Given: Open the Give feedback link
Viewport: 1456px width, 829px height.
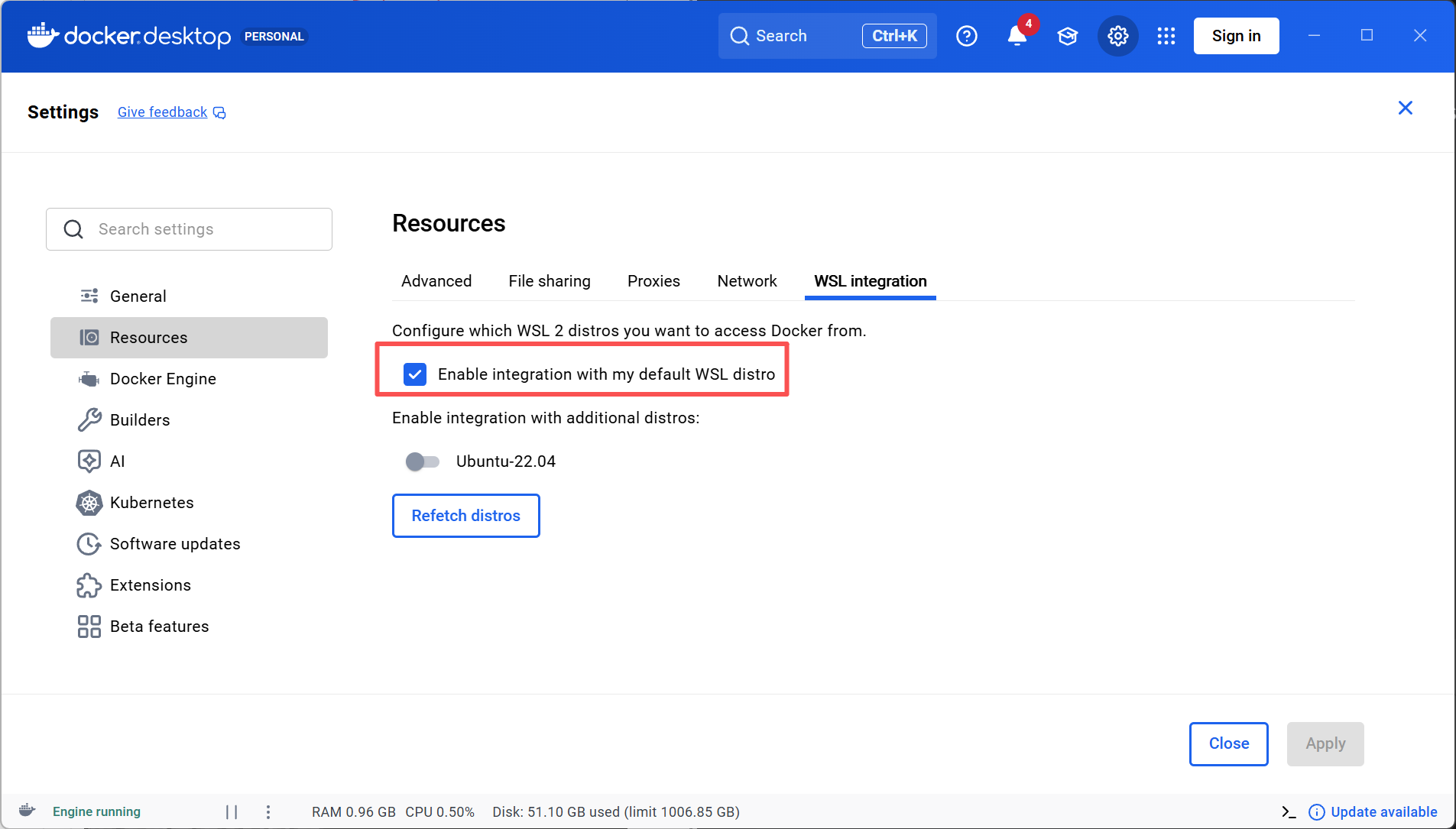Looking at the screenshot, I should 163,112.
